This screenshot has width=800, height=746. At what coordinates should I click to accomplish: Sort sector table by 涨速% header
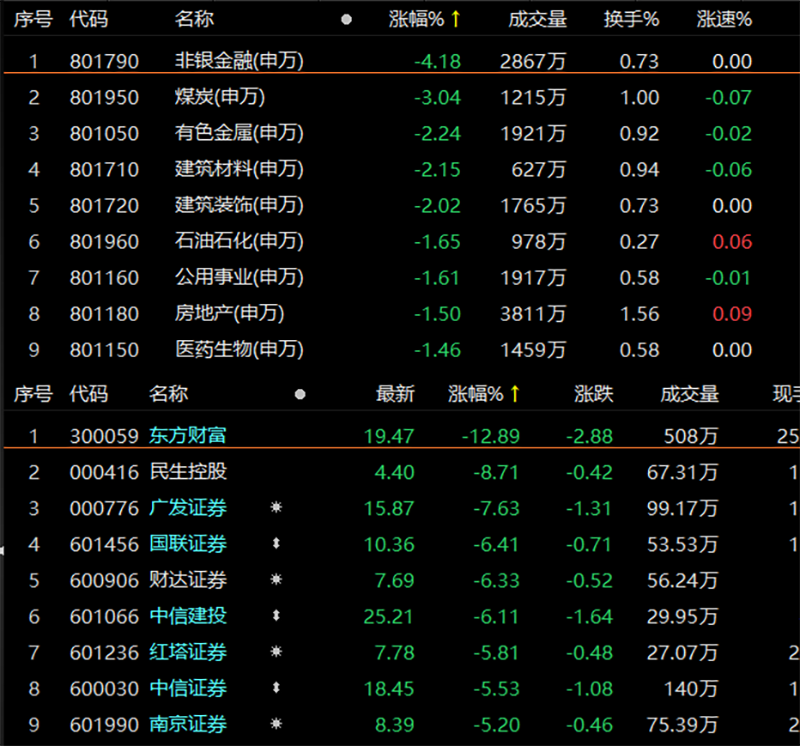pos(724,19)
